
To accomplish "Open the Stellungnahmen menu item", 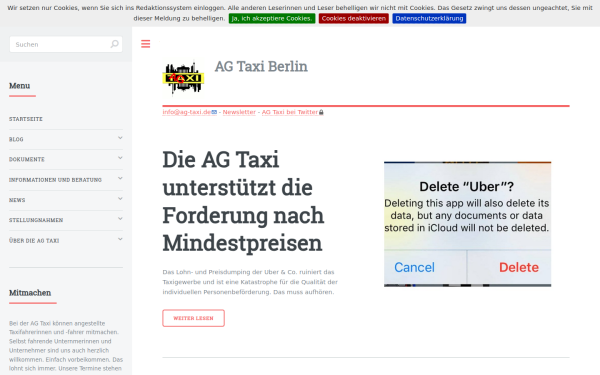I will [36, 220].
